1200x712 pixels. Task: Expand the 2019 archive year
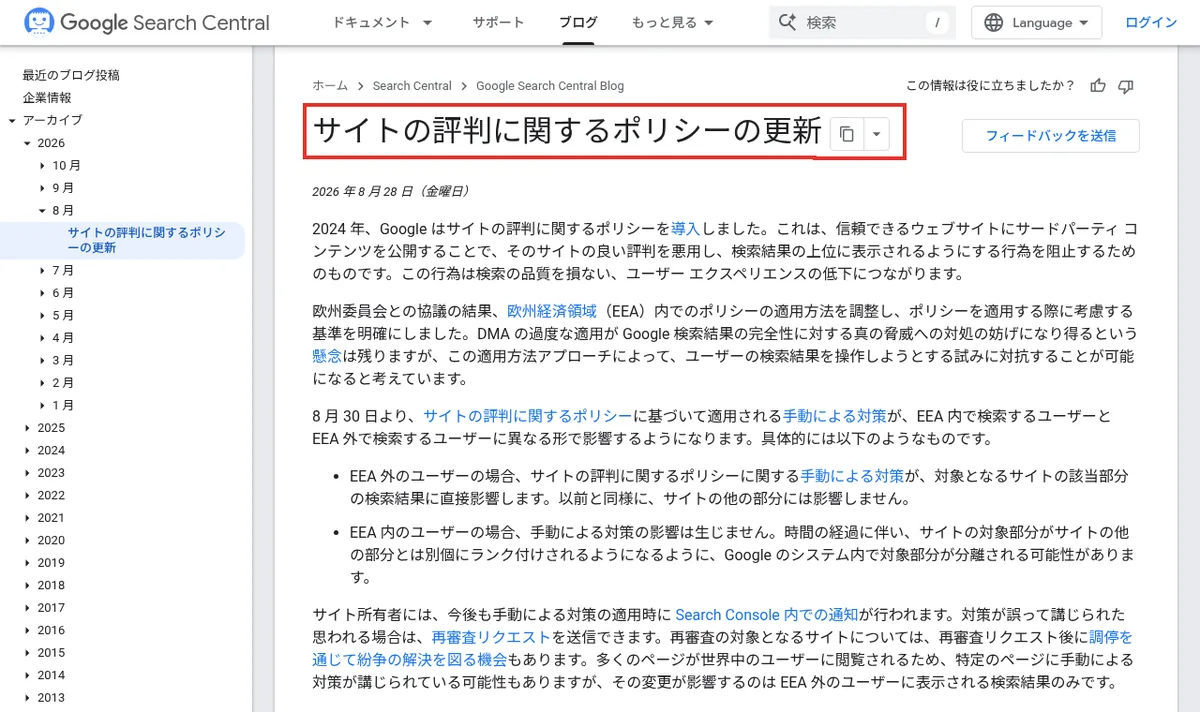(27, 563)
